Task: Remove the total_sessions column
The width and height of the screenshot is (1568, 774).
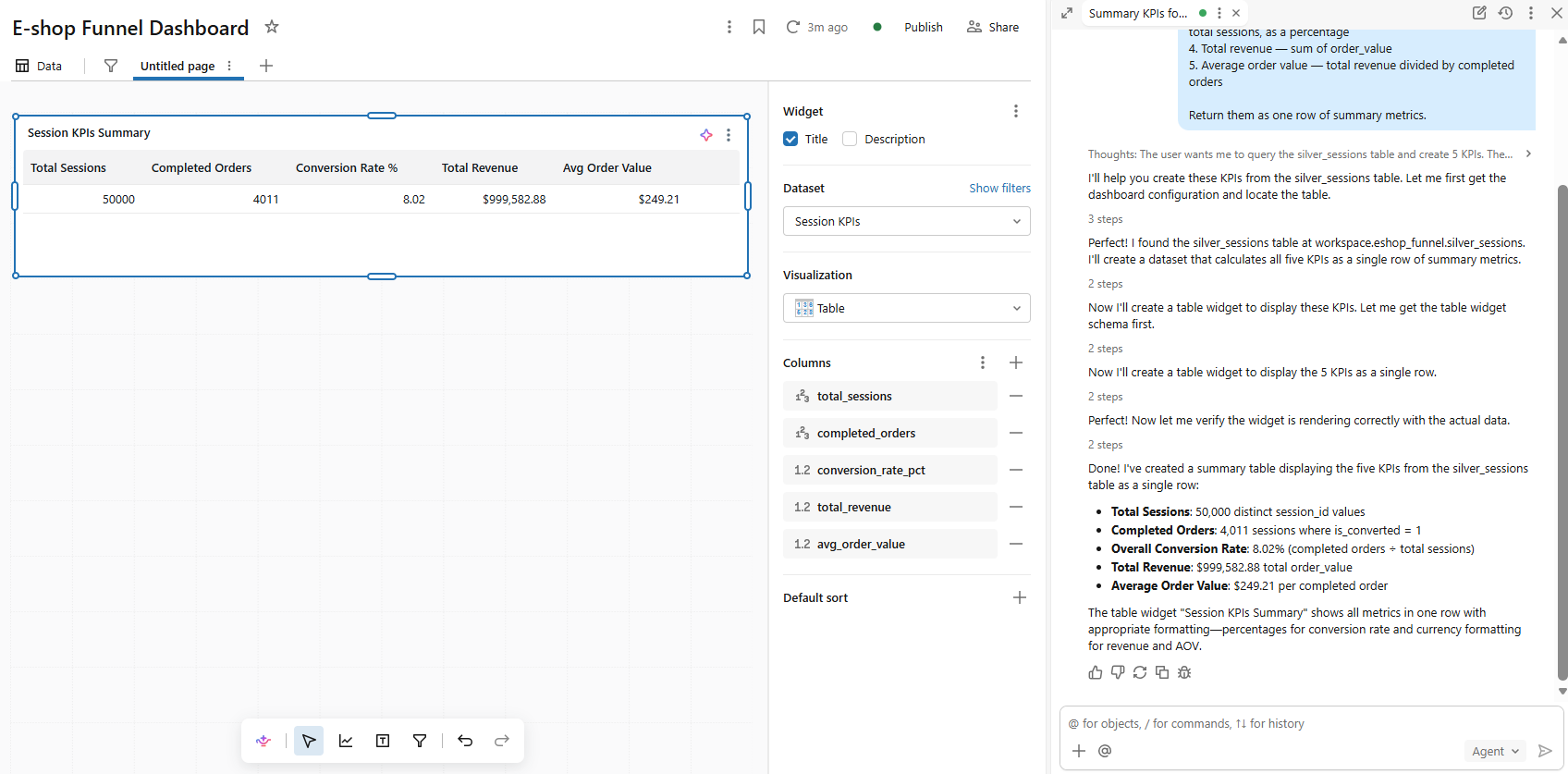Action: tap(1016, 396)
